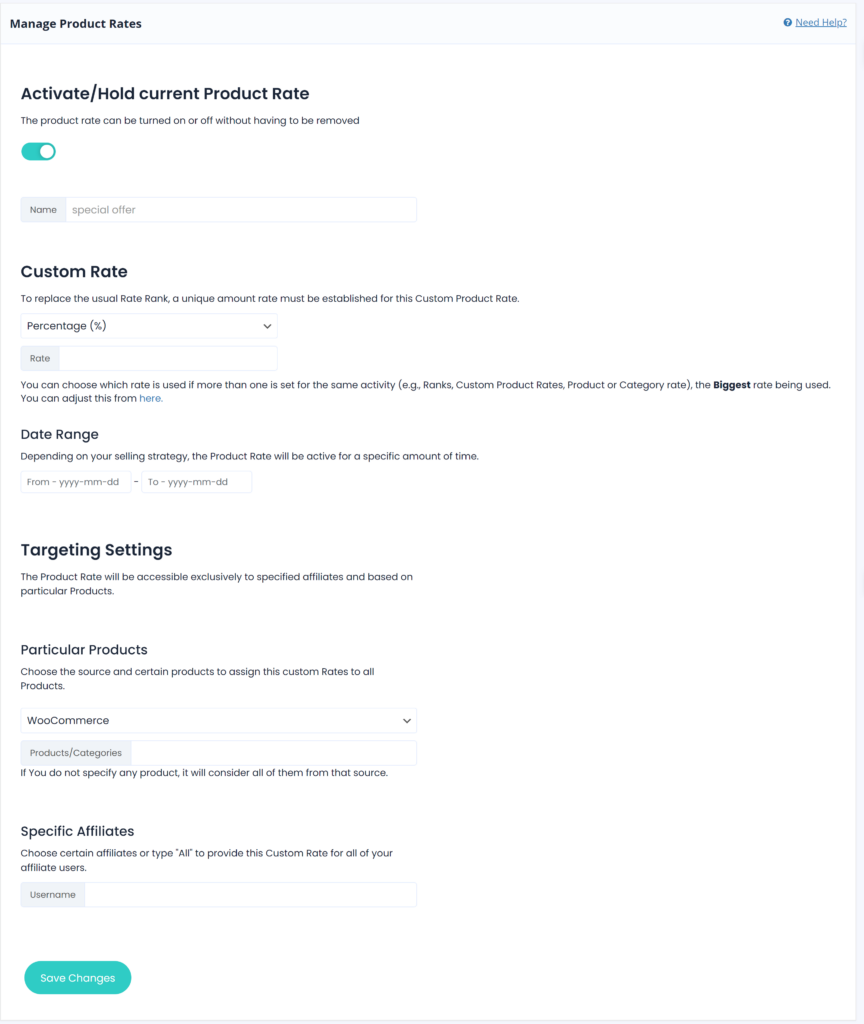Click the Name field with 'special offer' placeholder

point(240,210)
